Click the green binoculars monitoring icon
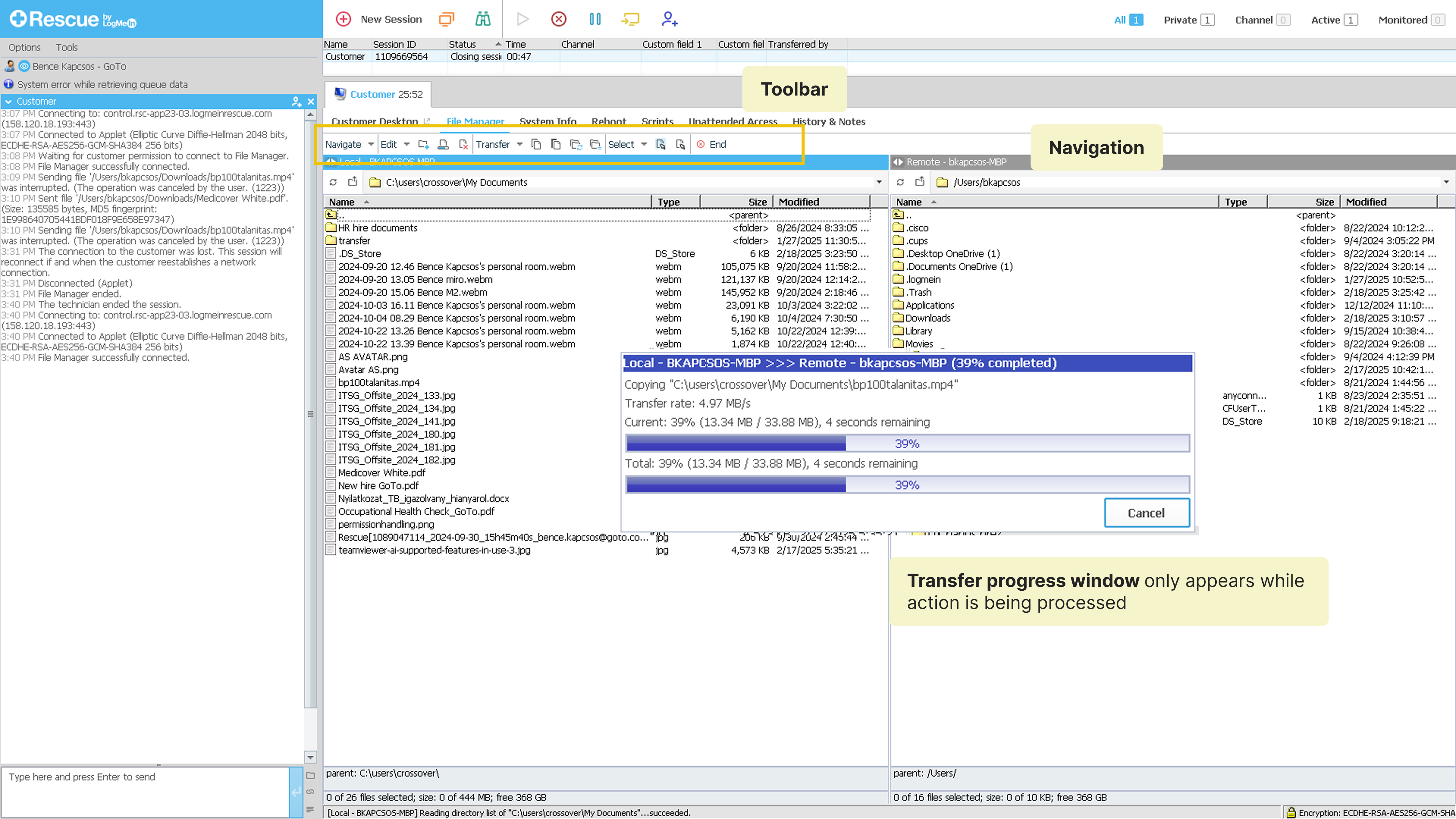Screen dimensions: 1456x819 (483, 19)
